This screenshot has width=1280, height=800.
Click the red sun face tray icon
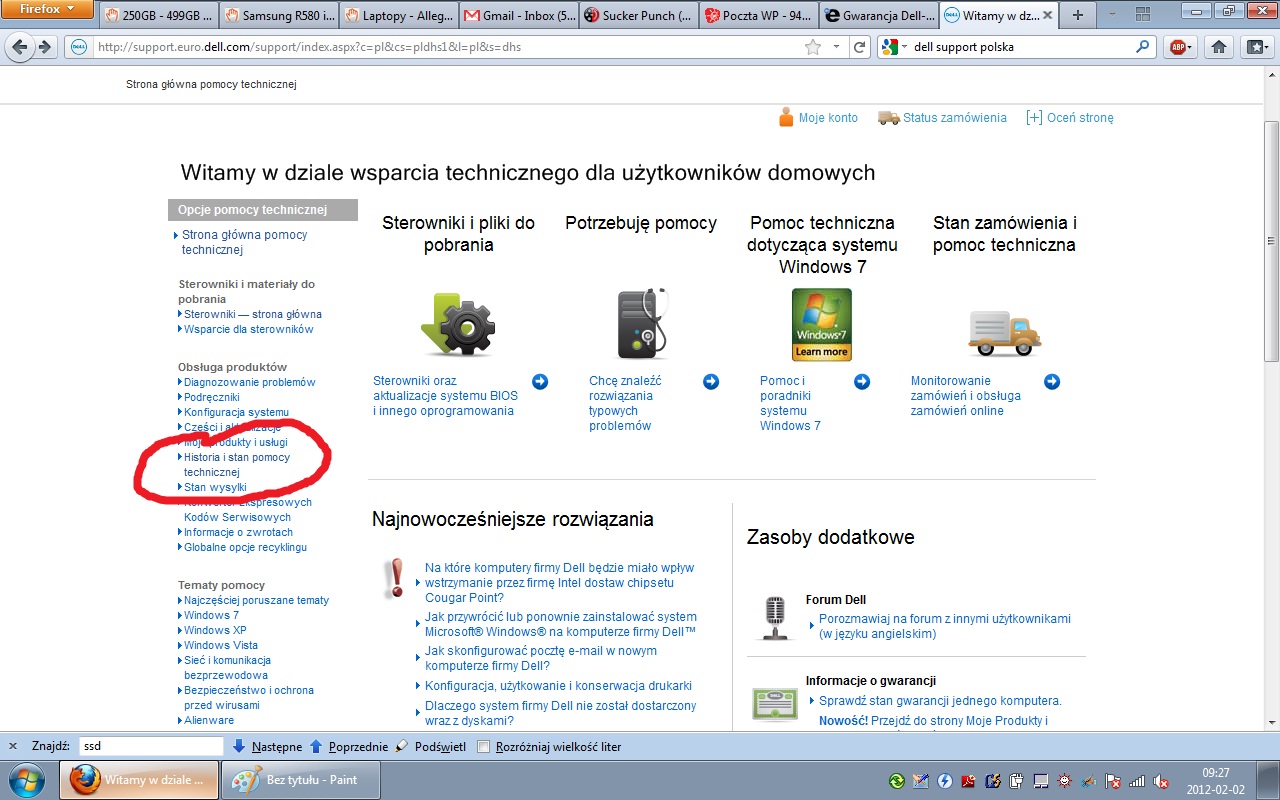(x=1064, y=781)
